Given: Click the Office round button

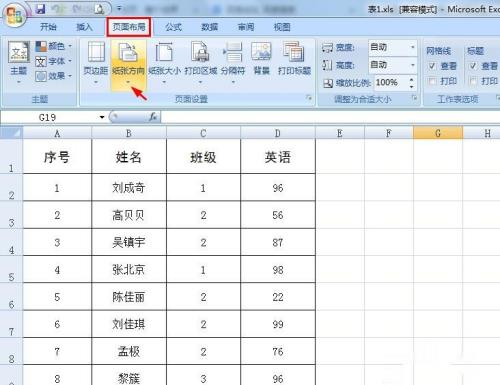Looking at the screenshot, I should [15, 15].
